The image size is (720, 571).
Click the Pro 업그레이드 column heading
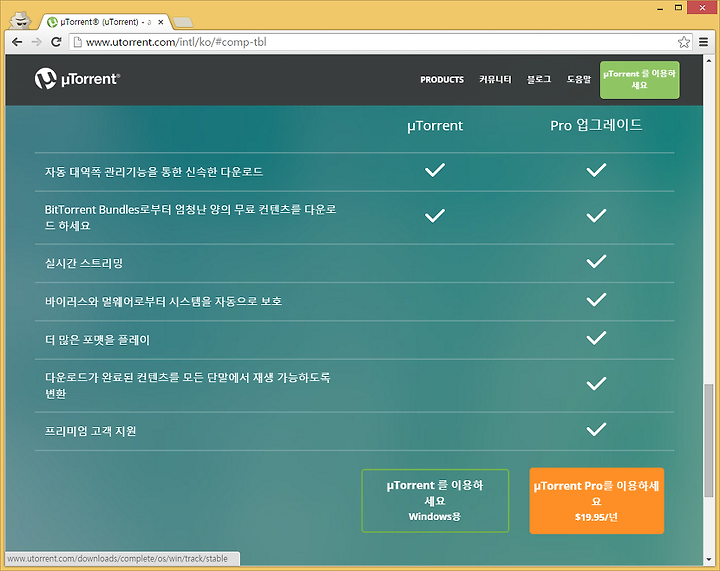pos(596,125)
